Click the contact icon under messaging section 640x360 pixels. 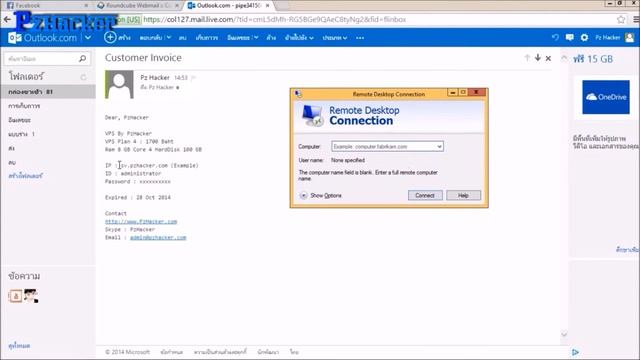(16, 296)
